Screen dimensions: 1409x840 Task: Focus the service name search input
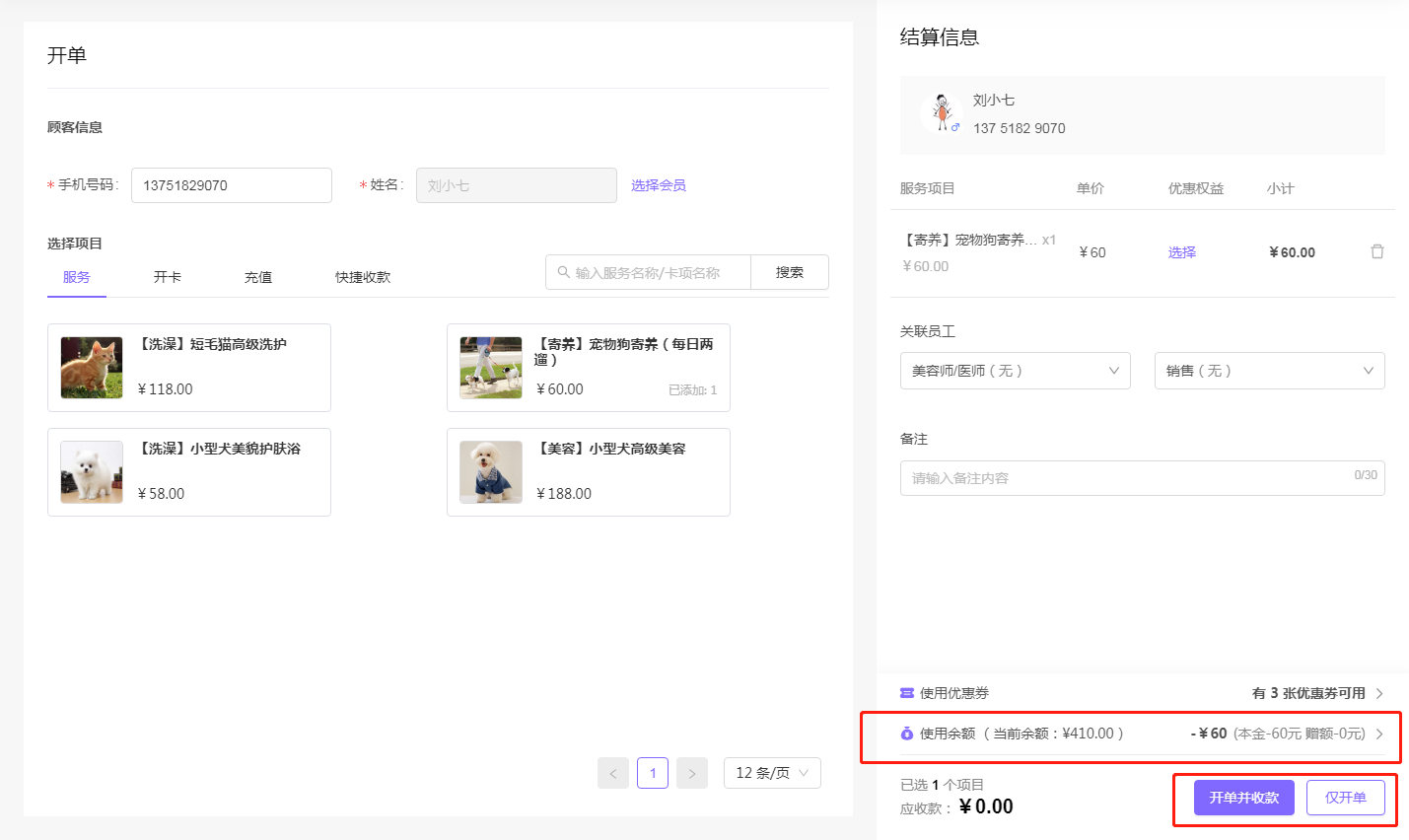pos(649,272)
